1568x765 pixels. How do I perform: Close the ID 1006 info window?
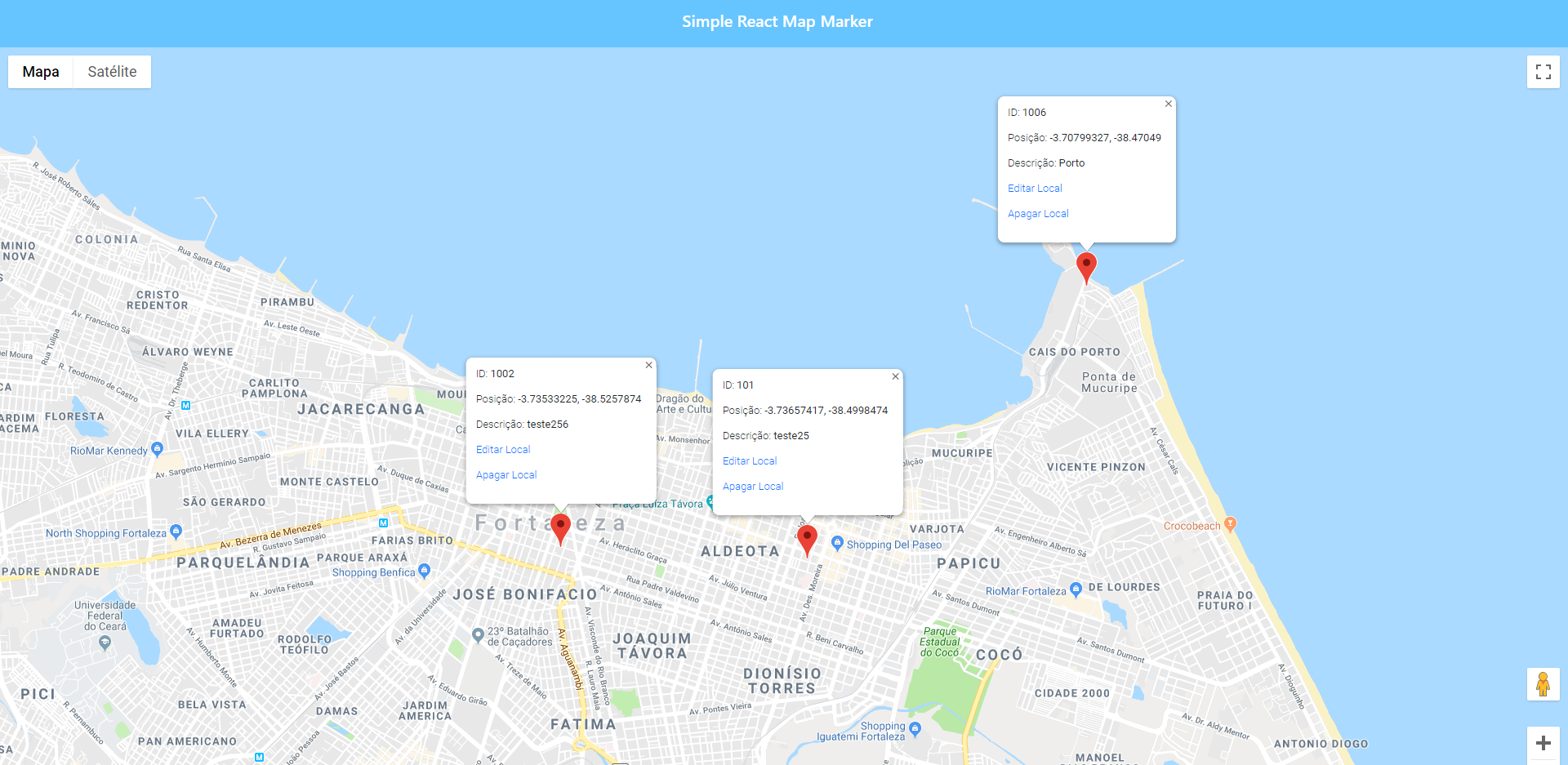[1169, 104]
